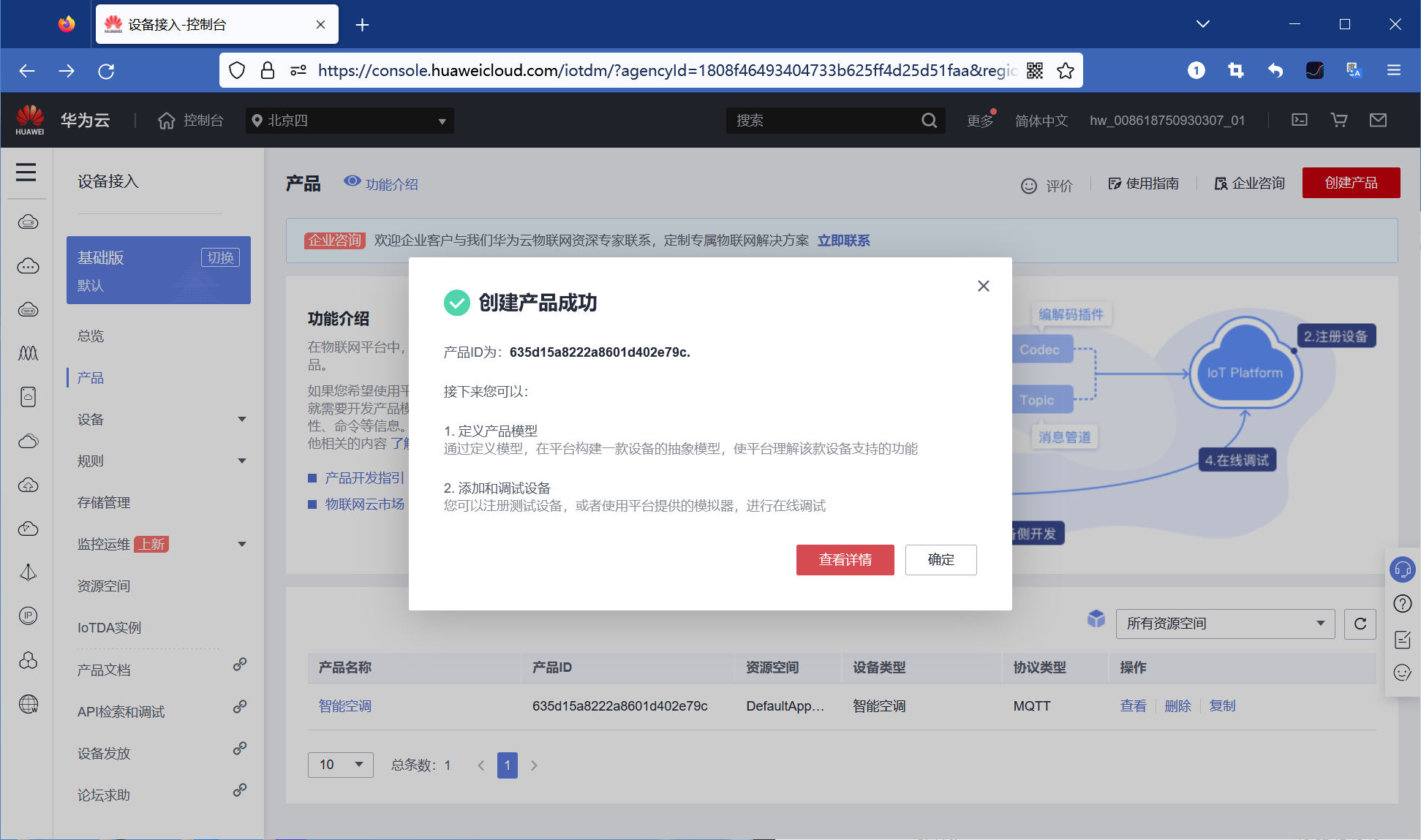Click the help question mark icon
Image resolution: width=1421 pixels, height=840 pixels.
pyautogui.click(x=1402, y=604)
